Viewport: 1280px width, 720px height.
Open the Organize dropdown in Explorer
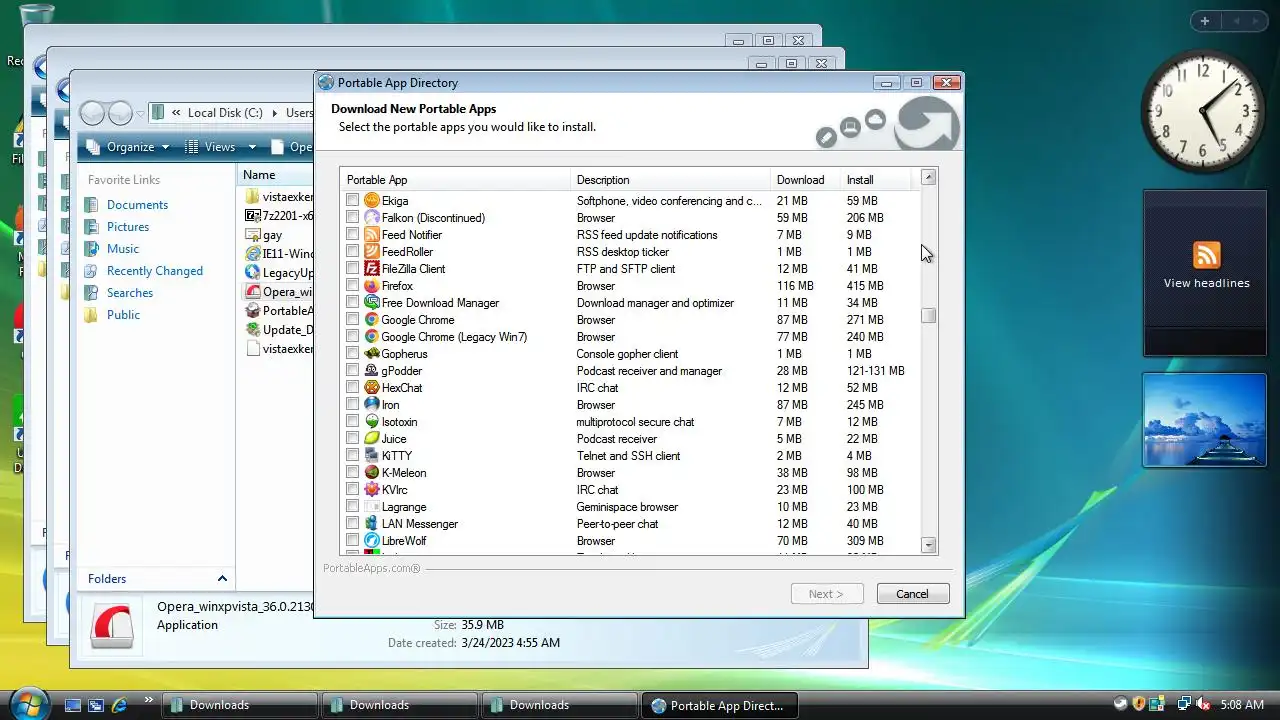[x=129, y=147]
